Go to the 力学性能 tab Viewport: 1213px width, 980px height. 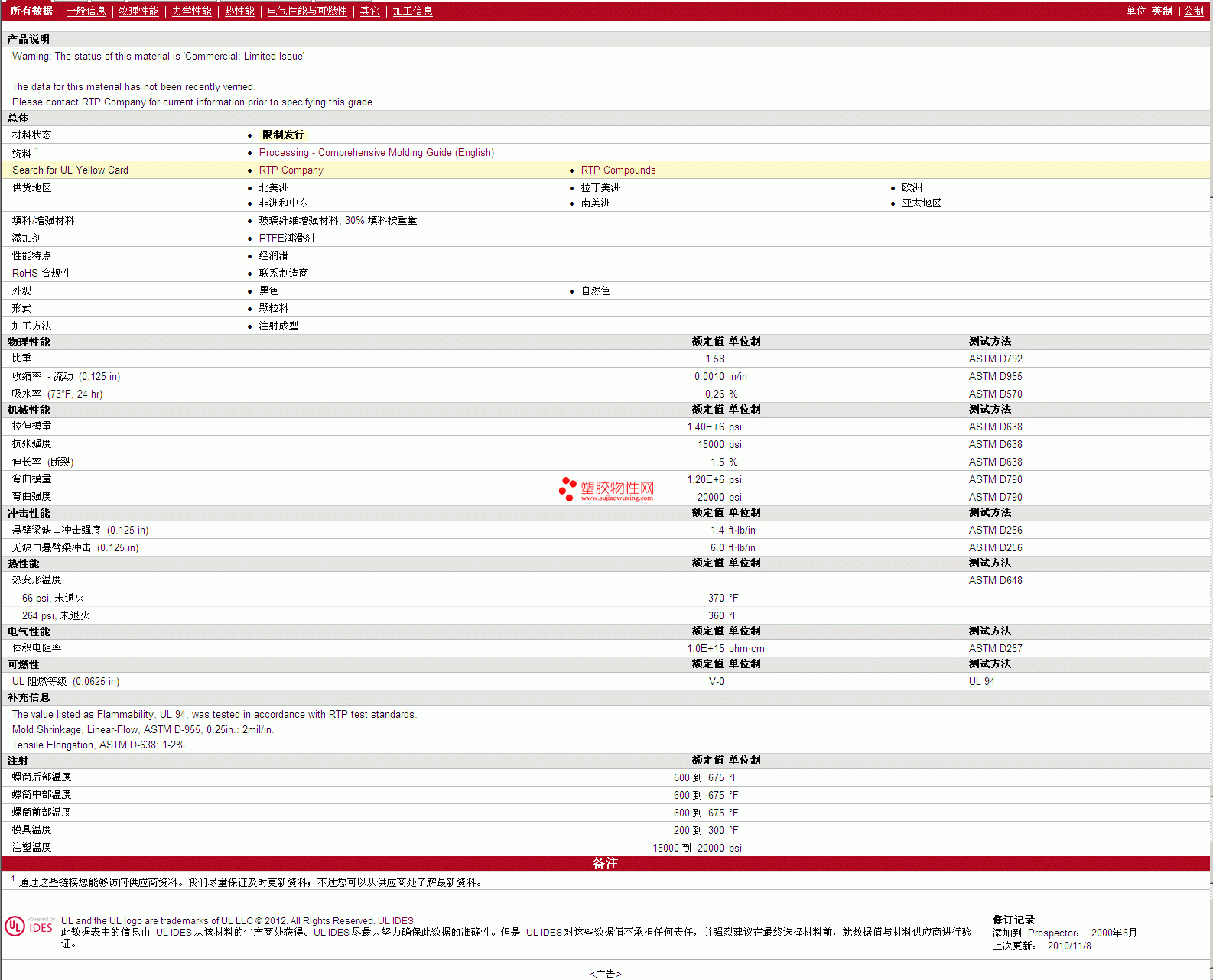click(191, 11)
